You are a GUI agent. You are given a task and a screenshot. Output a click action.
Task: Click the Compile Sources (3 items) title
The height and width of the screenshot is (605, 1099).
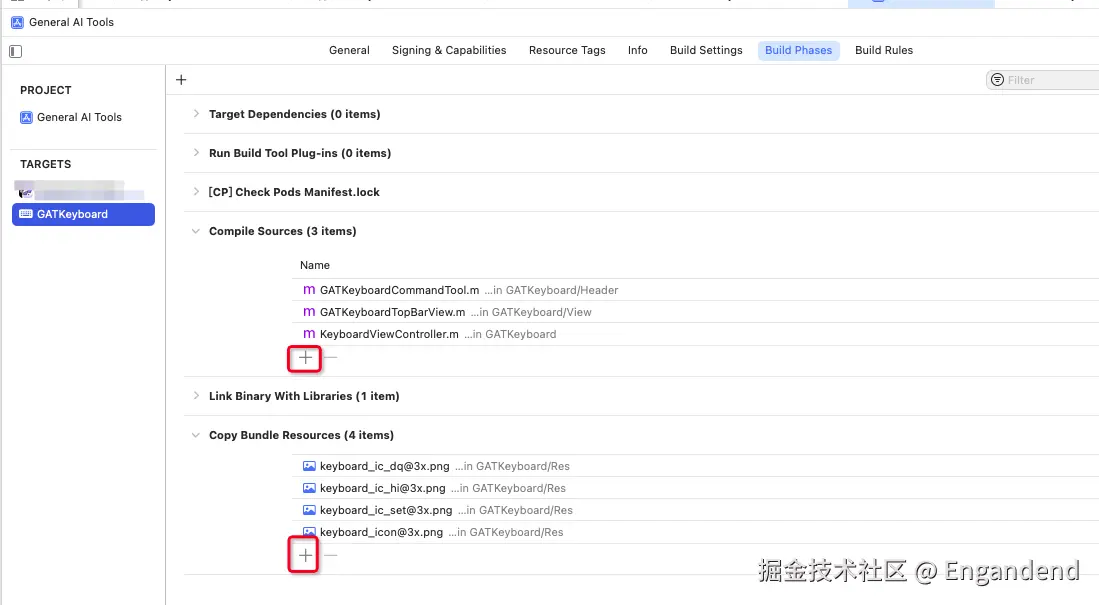pos(282,231)
